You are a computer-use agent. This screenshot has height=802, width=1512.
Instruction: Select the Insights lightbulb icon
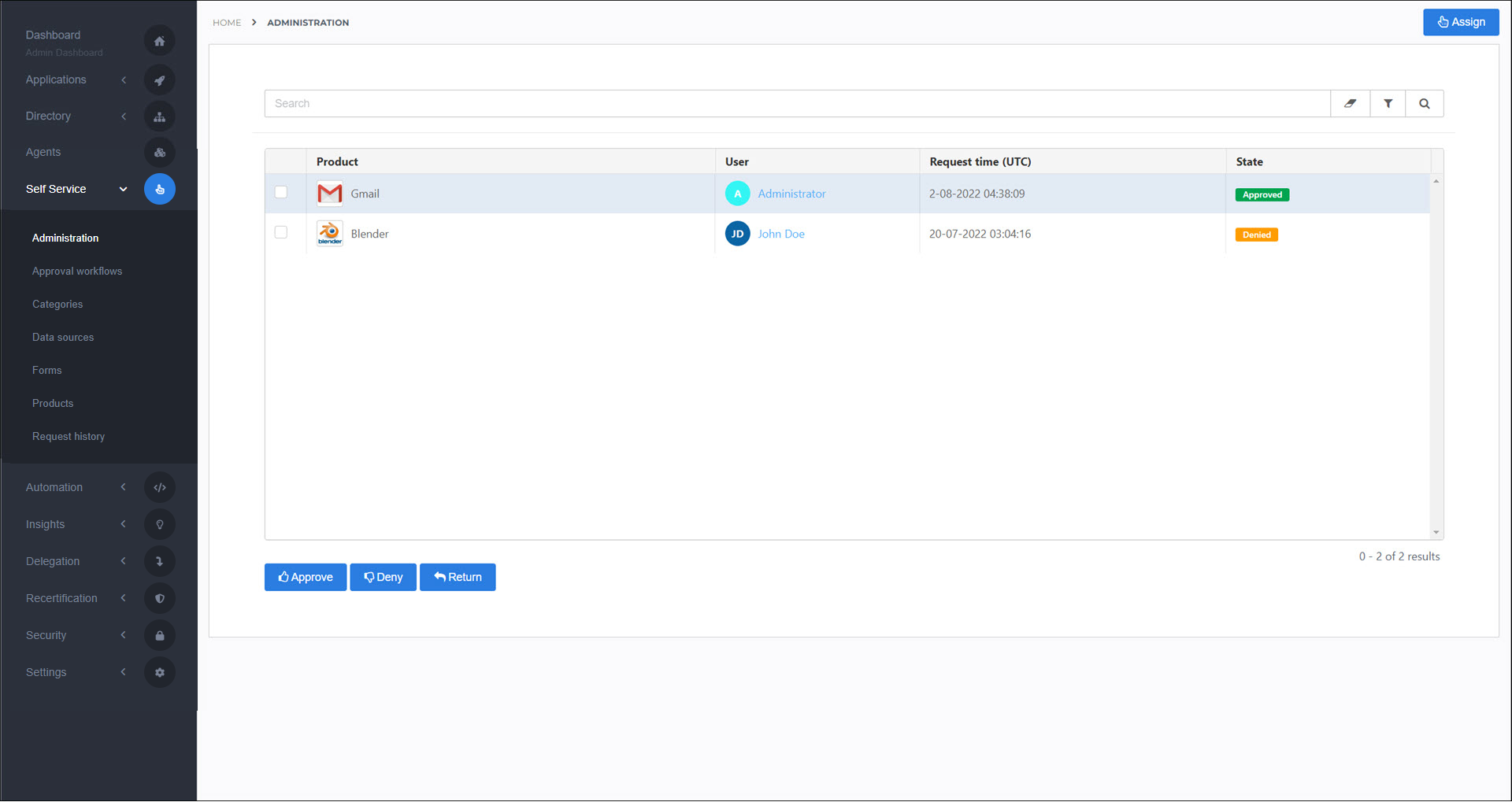[159, 523]
